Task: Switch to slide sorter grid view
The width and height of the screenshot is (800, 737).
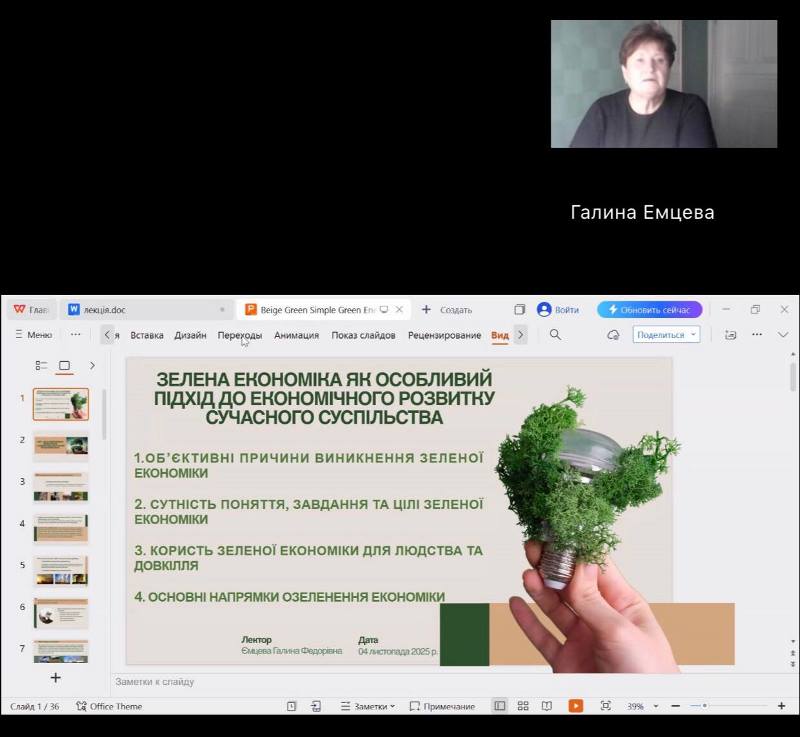Action: (x=523, y=706)
